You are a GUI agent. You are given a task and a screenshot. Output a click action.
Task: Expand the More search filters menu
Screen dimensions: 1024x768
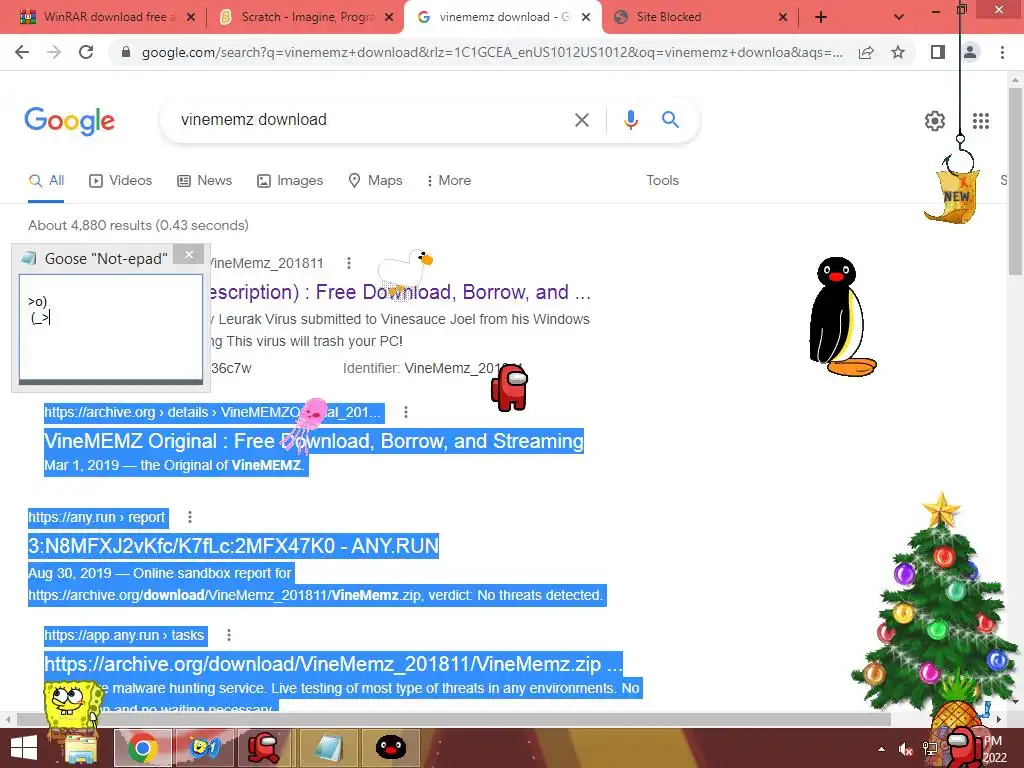point(448,181)
